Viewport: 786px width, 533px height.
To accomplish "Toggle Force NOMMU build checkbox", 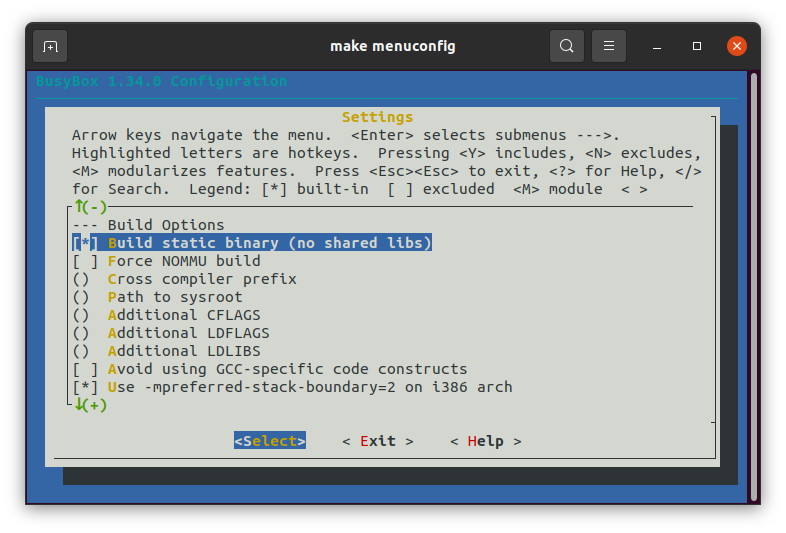I will [x=85, y=261].
